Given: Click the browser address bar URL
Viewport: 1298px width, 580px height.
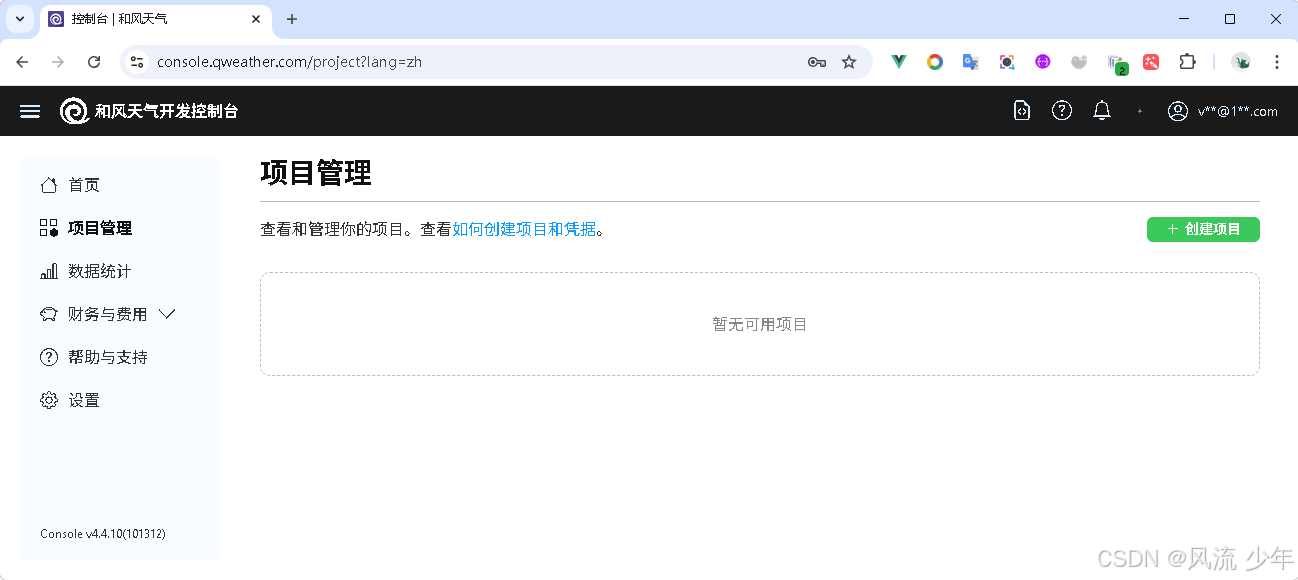Looking at the screenshot, I should pos(290,62).
